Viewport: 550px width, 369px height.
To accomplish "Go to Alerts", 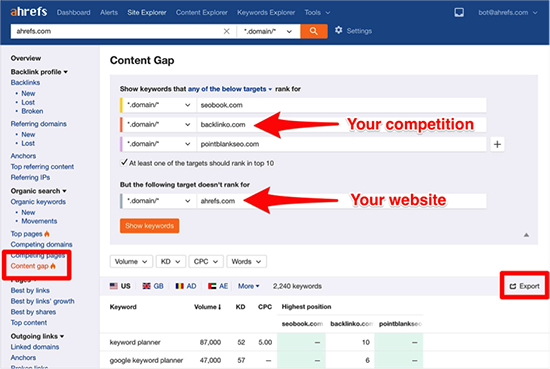I will click(x=109, y=13).
